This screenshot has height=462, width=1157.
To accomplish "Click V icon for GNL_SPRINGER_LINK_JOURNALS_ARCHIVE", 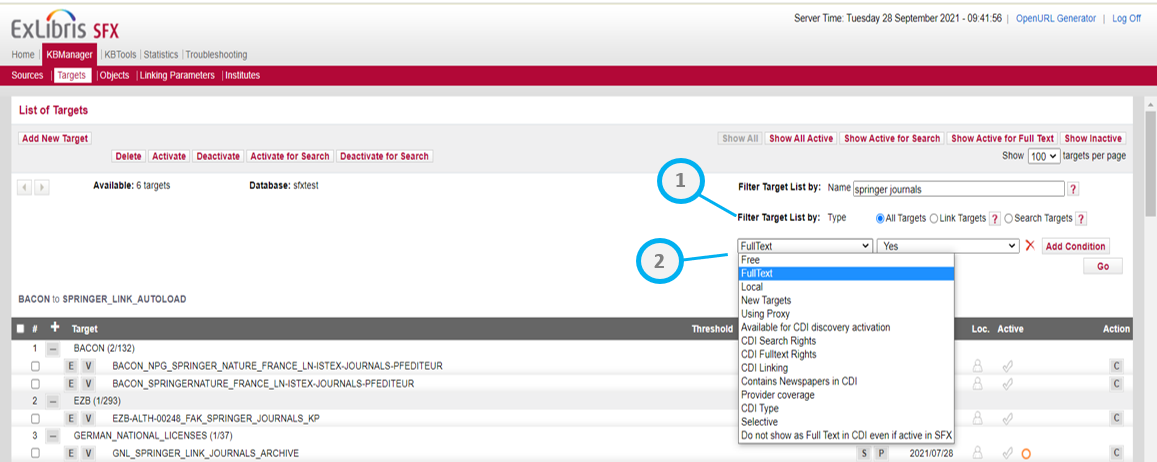I will [x=88, y=453].
